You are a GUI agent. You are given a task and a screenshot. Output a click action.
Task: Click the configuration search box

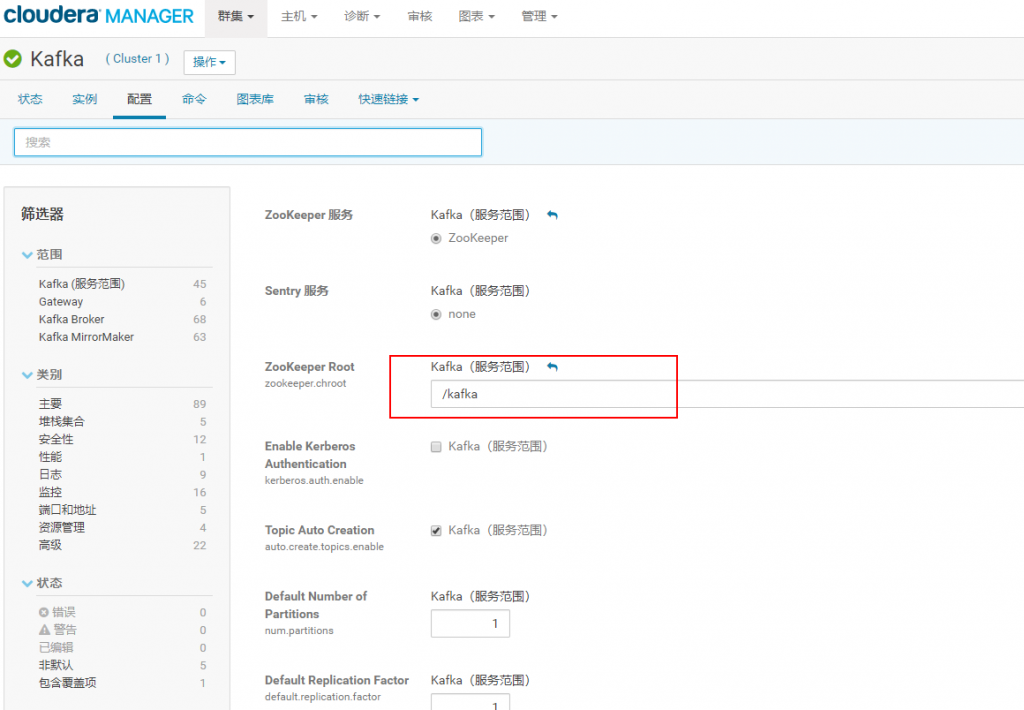pos(248,142)
